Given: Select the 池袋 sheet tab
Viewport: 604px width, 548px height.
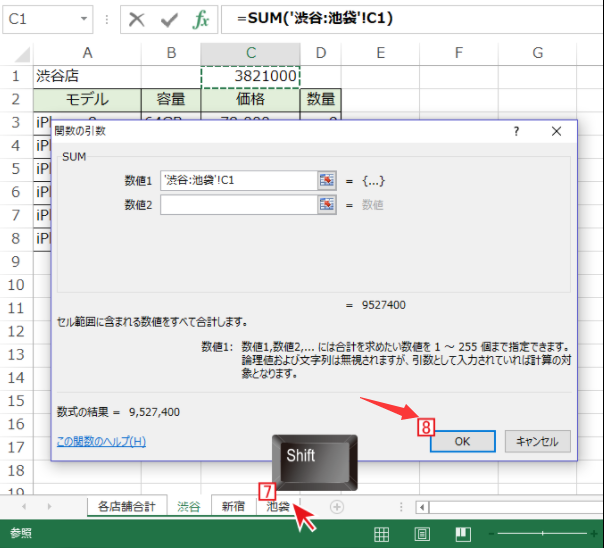Looking at the screenshot, I should click(278, 506).
